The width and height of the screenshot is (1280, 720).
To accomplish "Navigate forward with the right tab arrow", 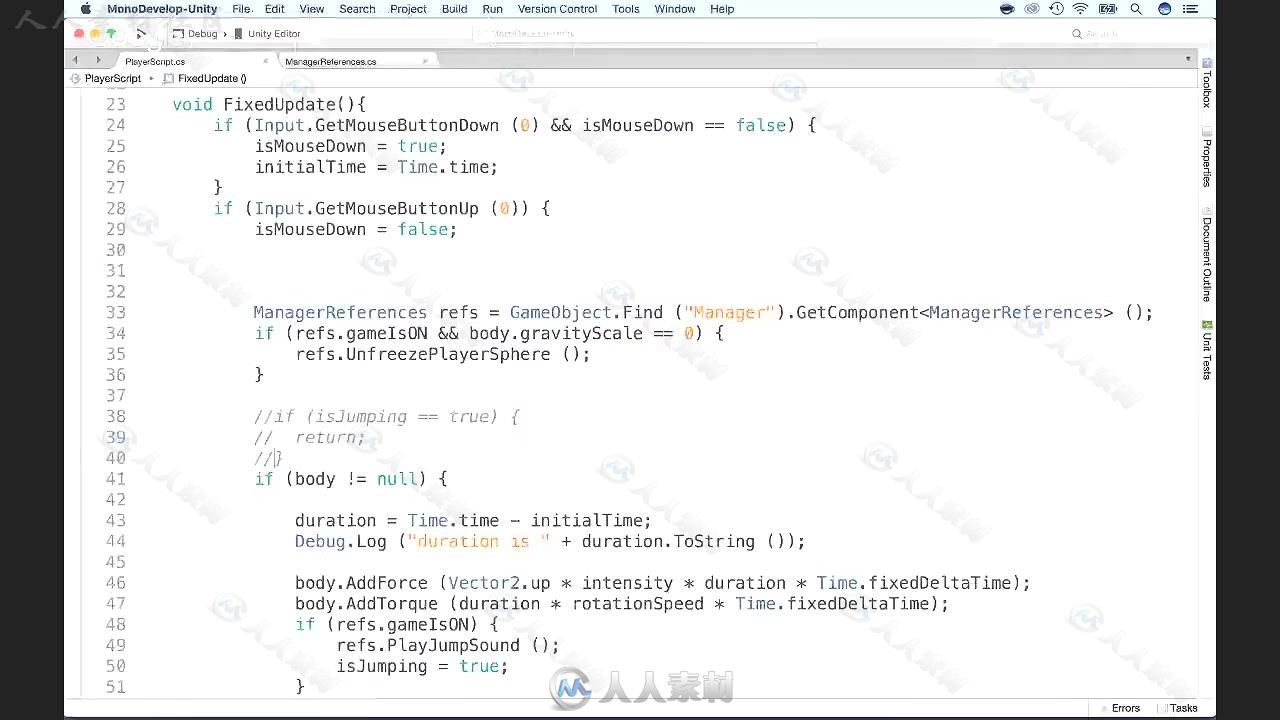I will pyautogui.click(x=98, y=61).
